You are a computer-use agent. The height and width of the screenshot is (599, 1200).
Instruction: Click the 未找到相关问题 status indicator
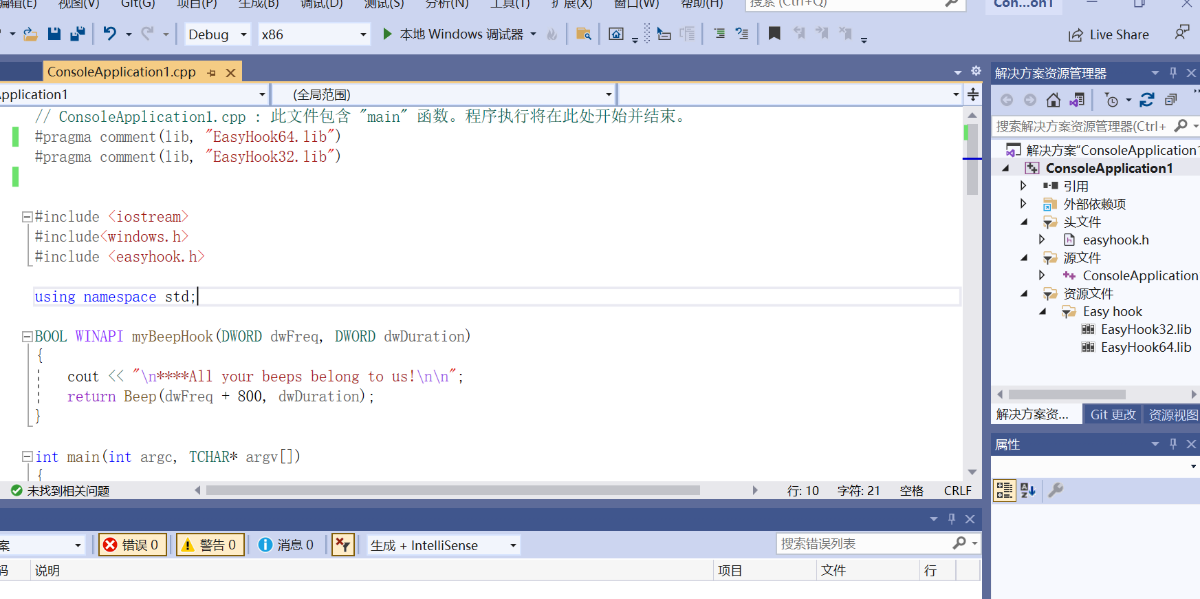[60, 490]
